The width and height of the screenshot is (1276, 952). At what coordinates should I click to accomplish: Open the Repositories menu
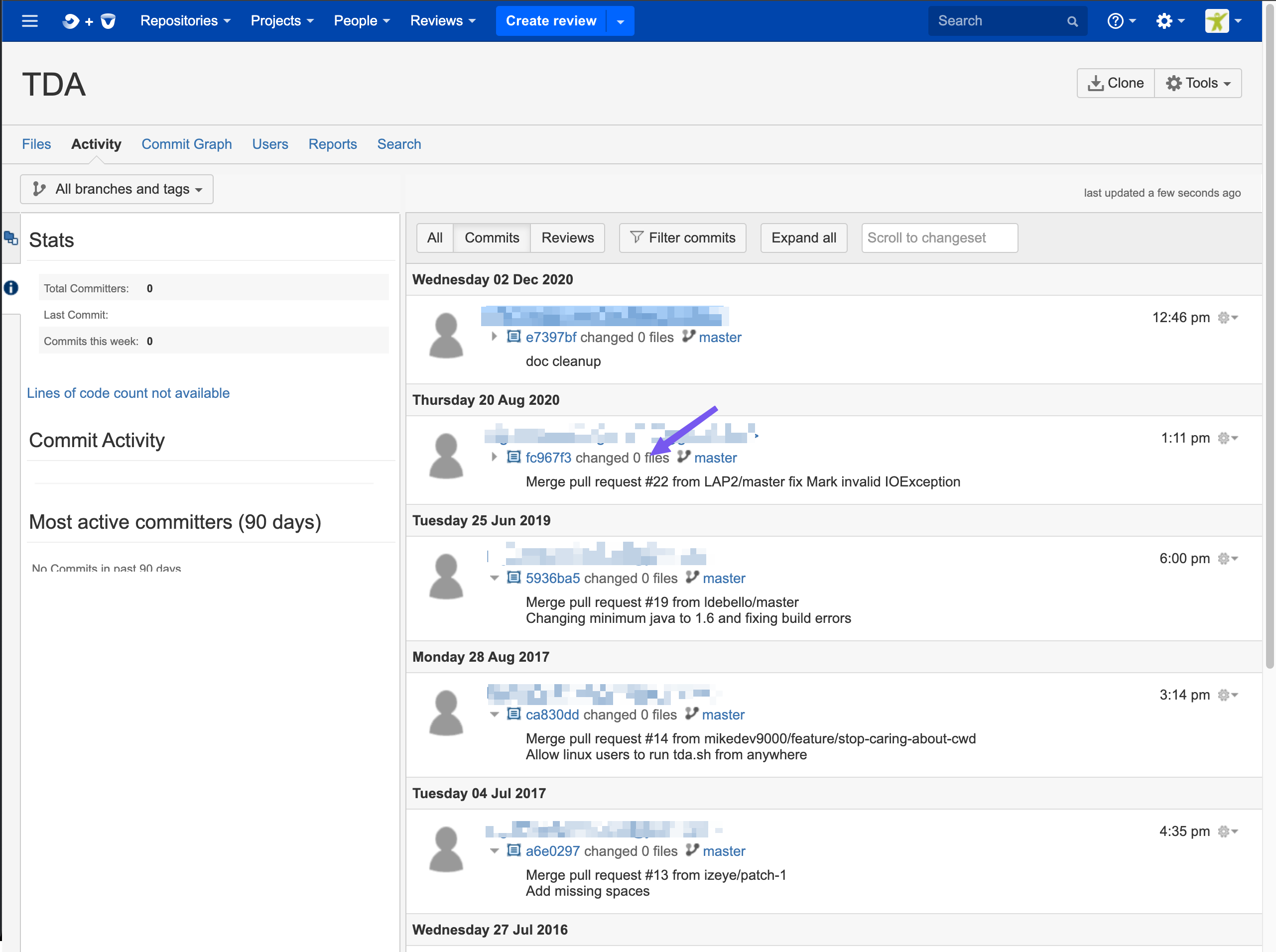(x=185, y=21)
